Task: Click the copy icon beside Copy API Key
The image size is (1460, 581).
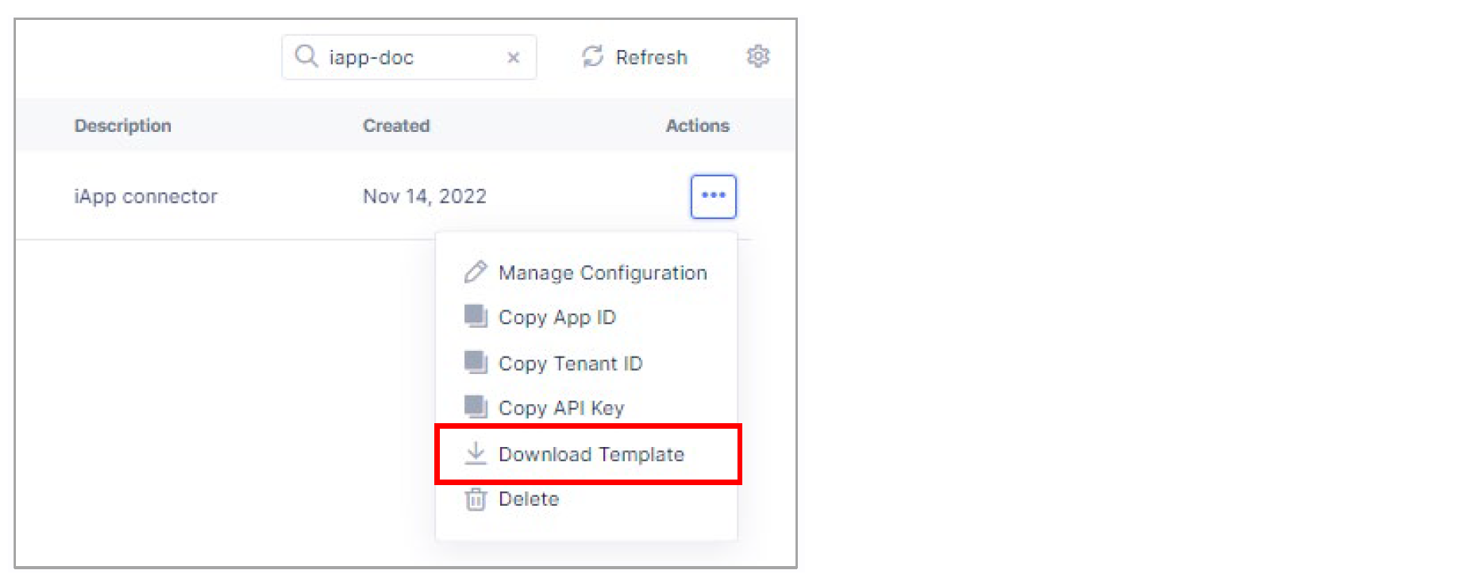Action: point(474,408)
